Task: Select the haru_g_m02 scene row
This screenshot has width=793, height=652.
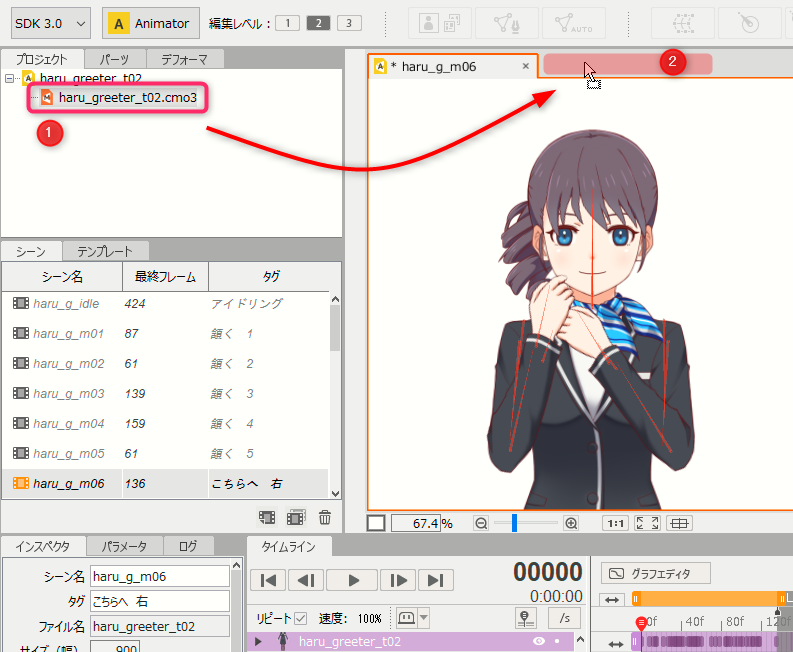Action: pyautogui.click(x=165, y=363)
